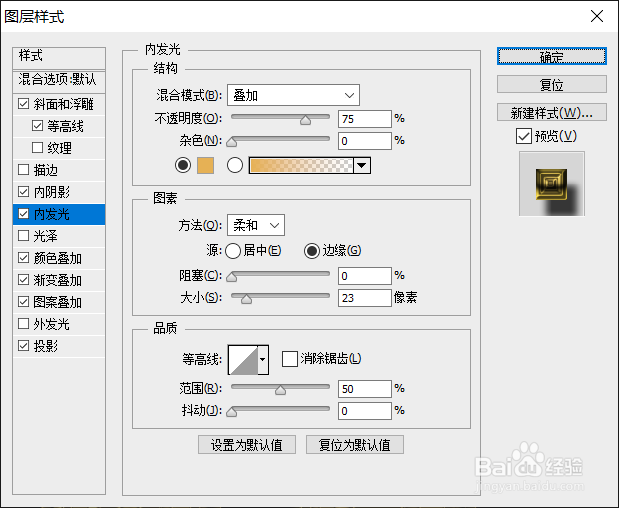This screenshot has width=619, height=508.
Task: Click the 大小 slider handle
Action: click(x=246, y=299)
